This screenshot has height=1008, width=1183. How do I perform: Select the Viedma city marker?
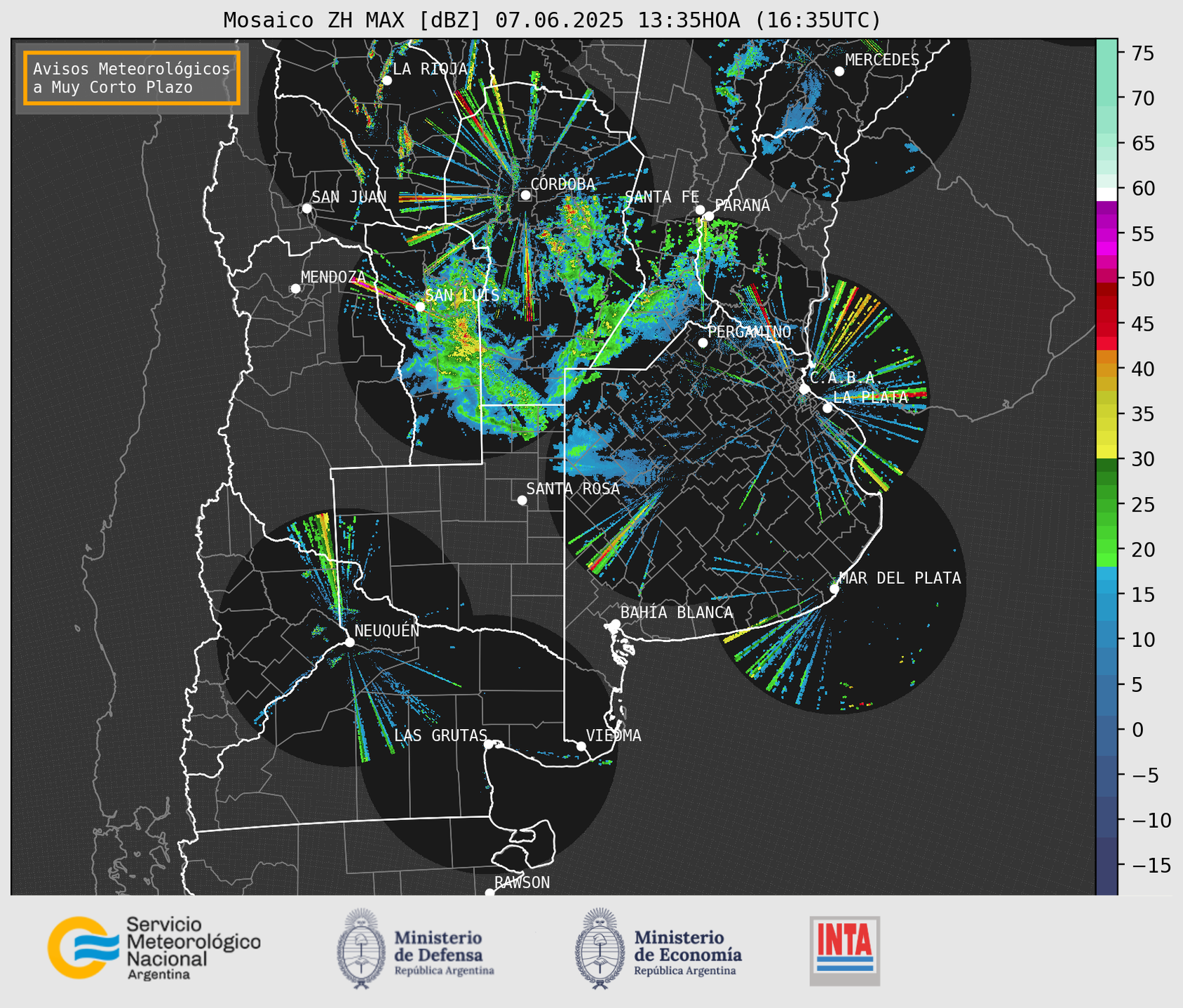click(581, 746)
